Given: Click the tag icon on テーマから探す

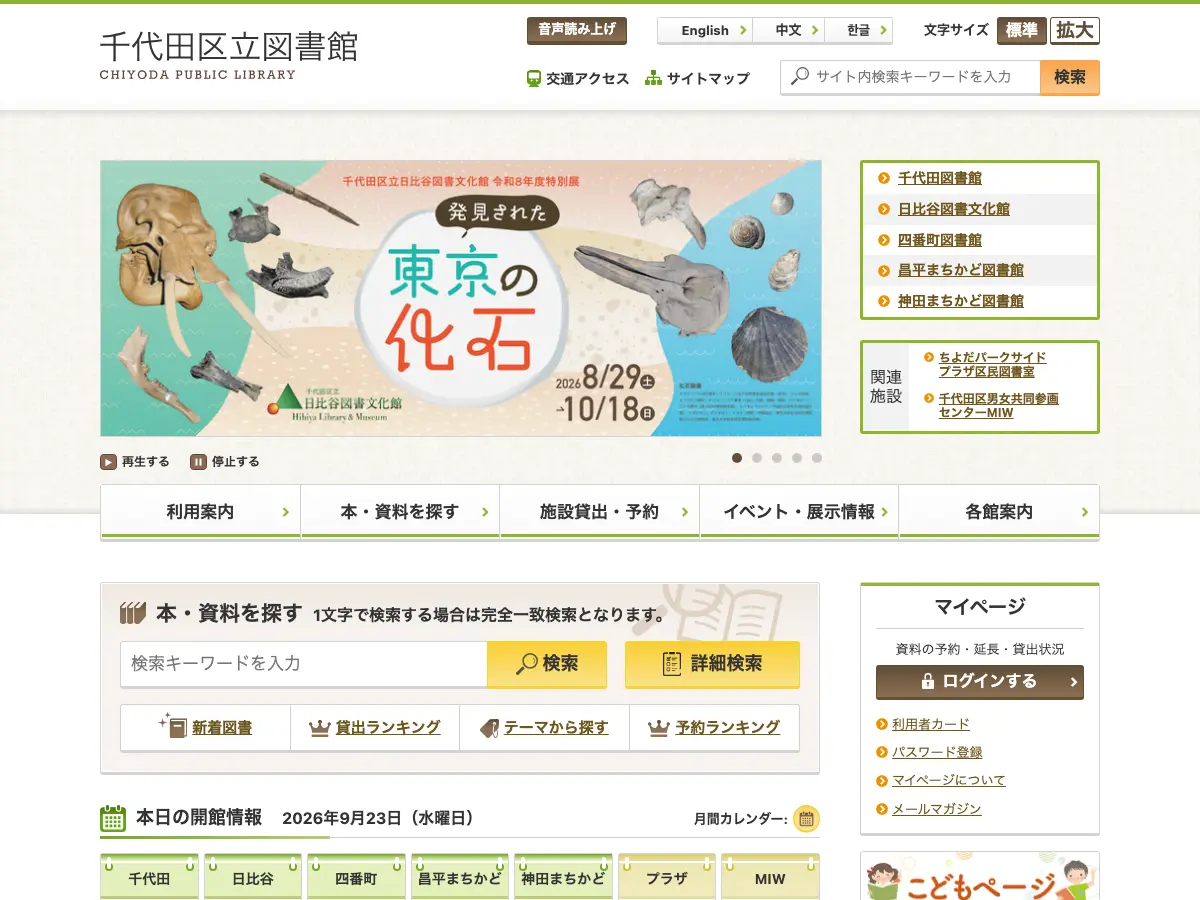Looking at the screenshot, I should click(489, 728).
